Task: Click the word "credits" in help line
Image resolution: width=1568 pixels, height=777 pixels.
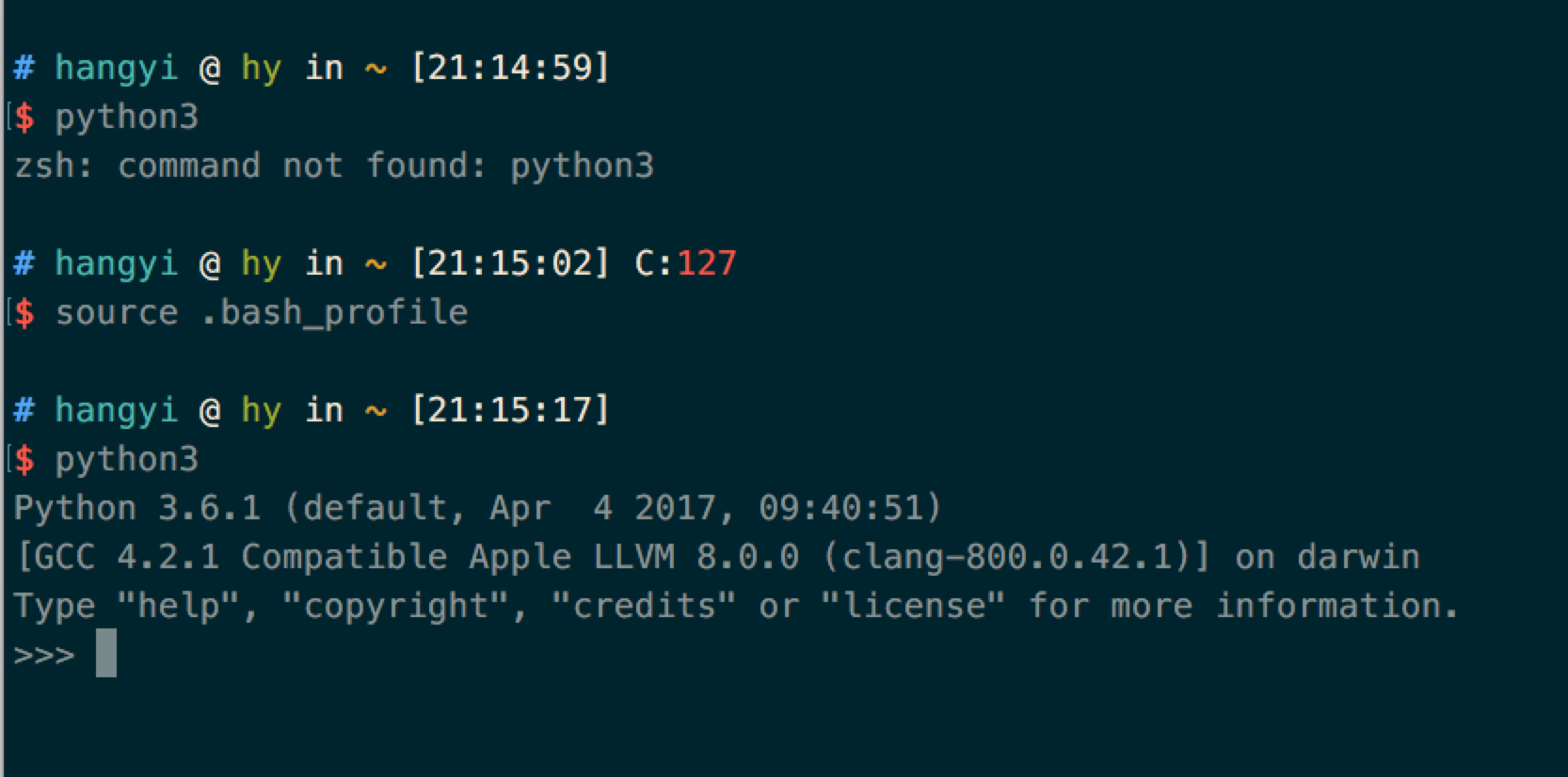Action: (x=644, y=606)
